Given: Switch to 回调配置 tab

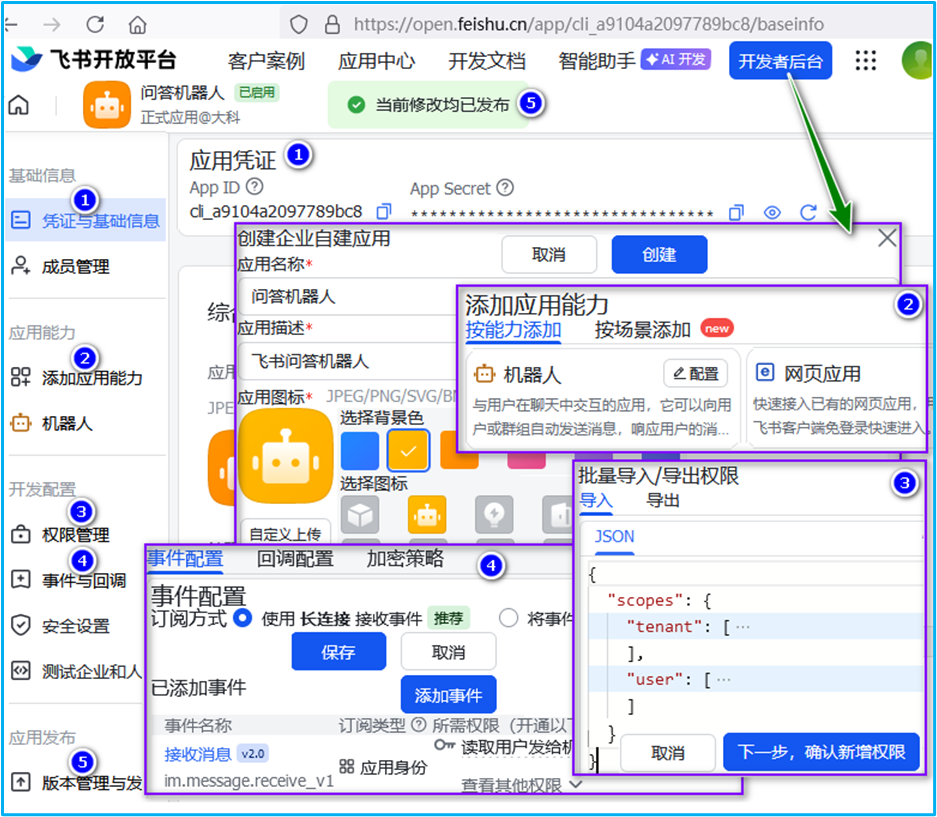Looking at the screenshot, I should 295,559.
